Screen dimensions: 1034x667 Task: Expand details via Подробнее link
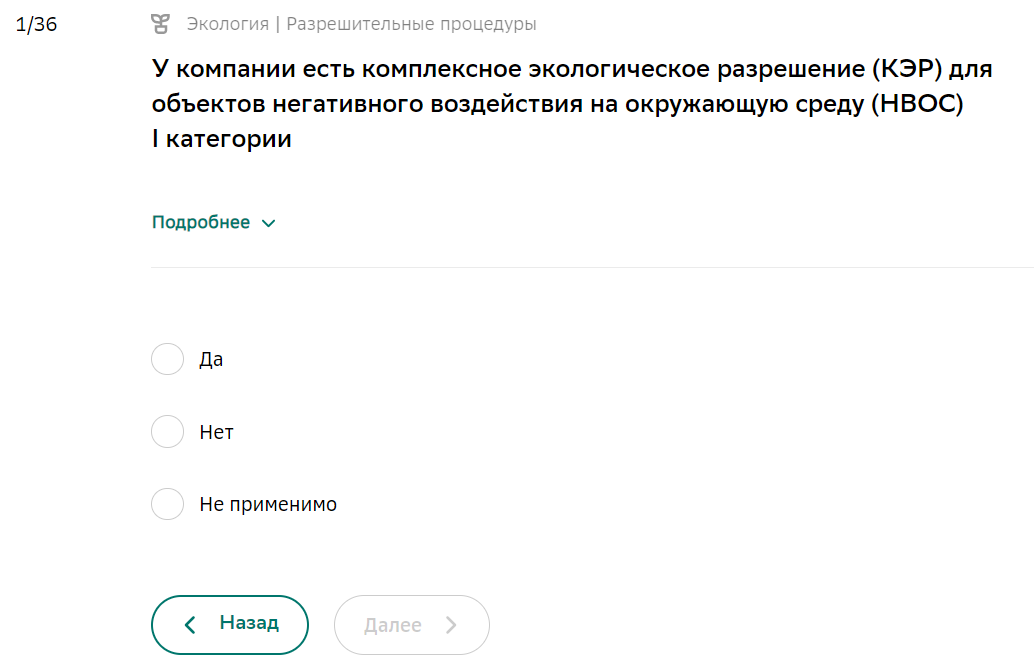pyautogui.click(x=201, y=222)
